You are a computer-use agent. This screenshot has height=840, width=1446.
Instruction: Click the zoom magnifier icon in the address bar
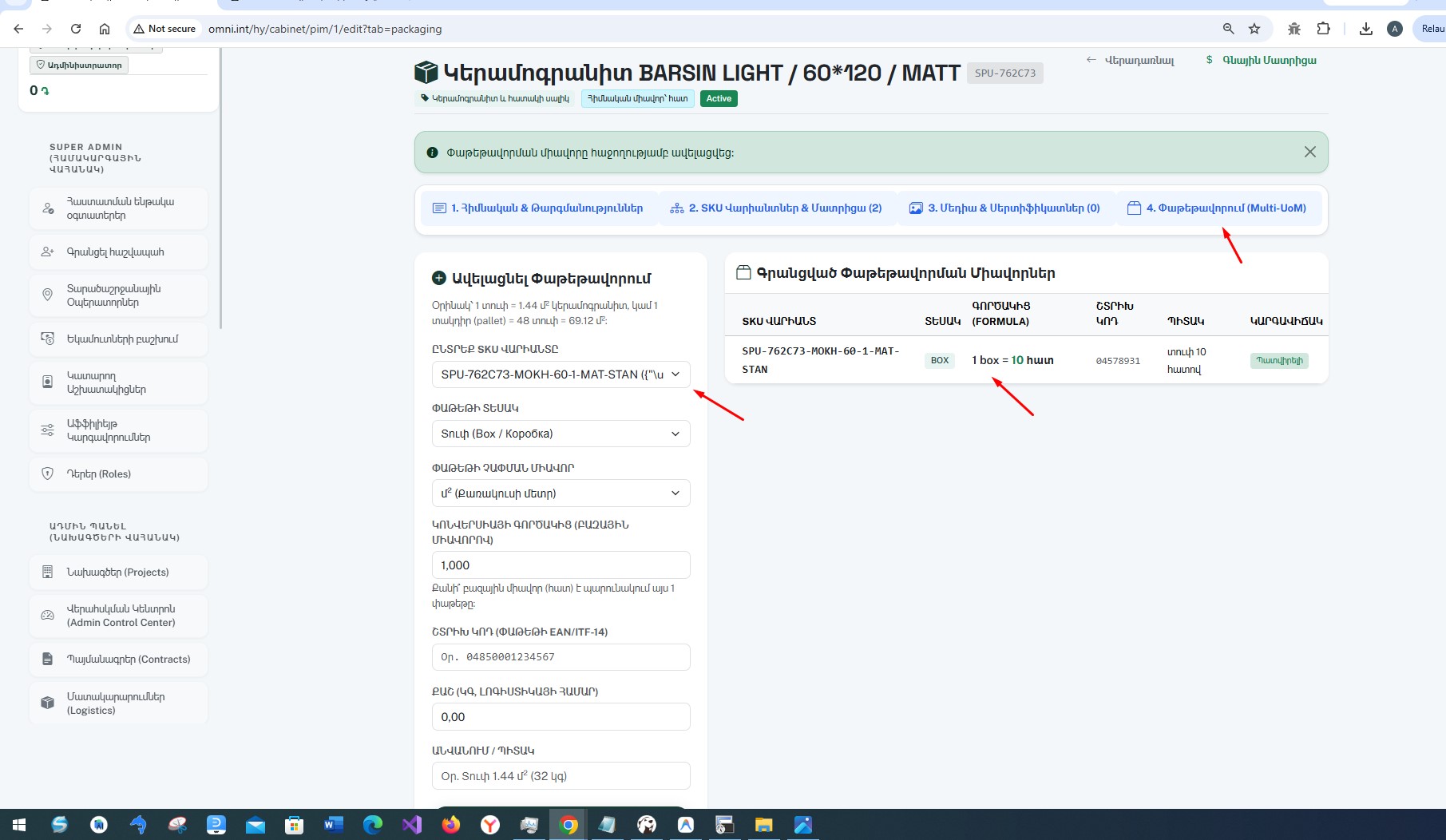click(1229, 29)
